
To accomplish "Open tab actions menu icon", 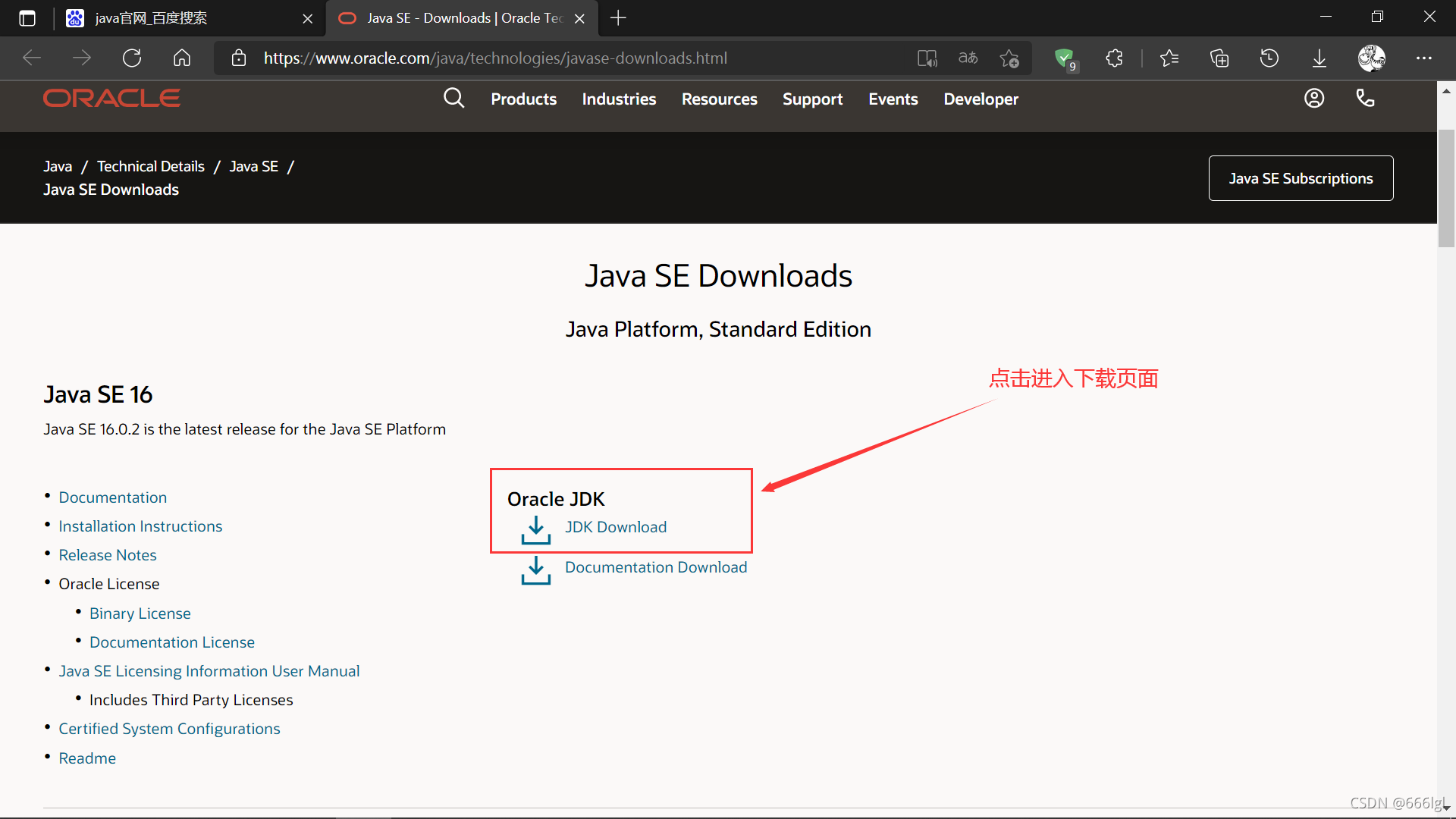I will (x=27, y=18).
